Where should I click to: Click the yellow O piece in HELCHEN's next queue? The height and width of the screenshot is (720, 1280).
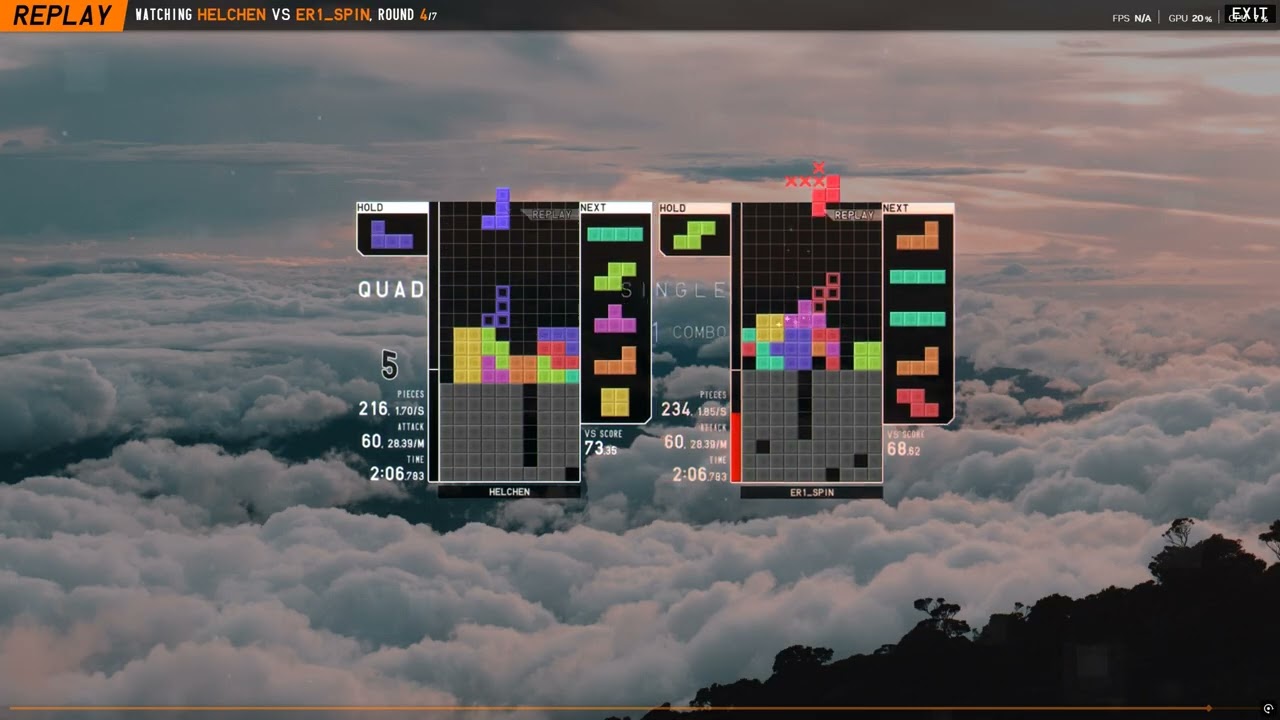pos(615,402)
